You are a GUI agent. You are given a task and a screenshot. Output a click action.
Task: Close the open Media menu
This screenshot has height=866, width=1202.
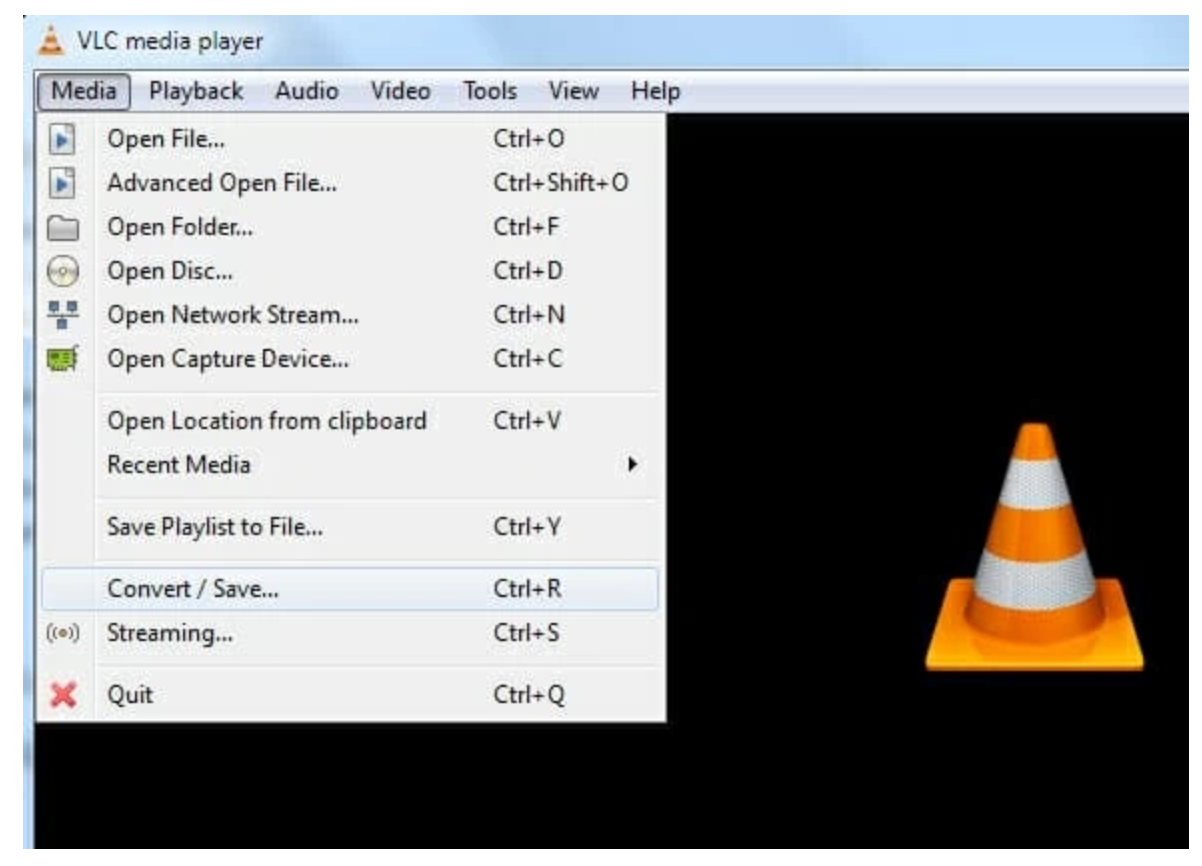pyautogui.click(x=84, y=91)
